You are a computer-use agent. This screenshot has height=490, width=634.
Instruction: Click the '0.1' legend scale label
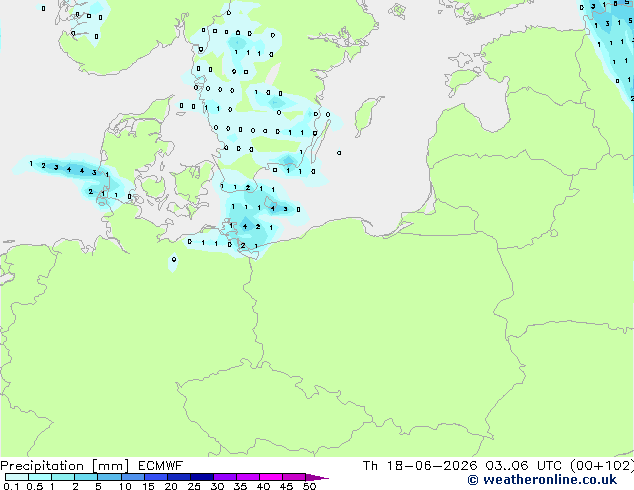point(11,486)
